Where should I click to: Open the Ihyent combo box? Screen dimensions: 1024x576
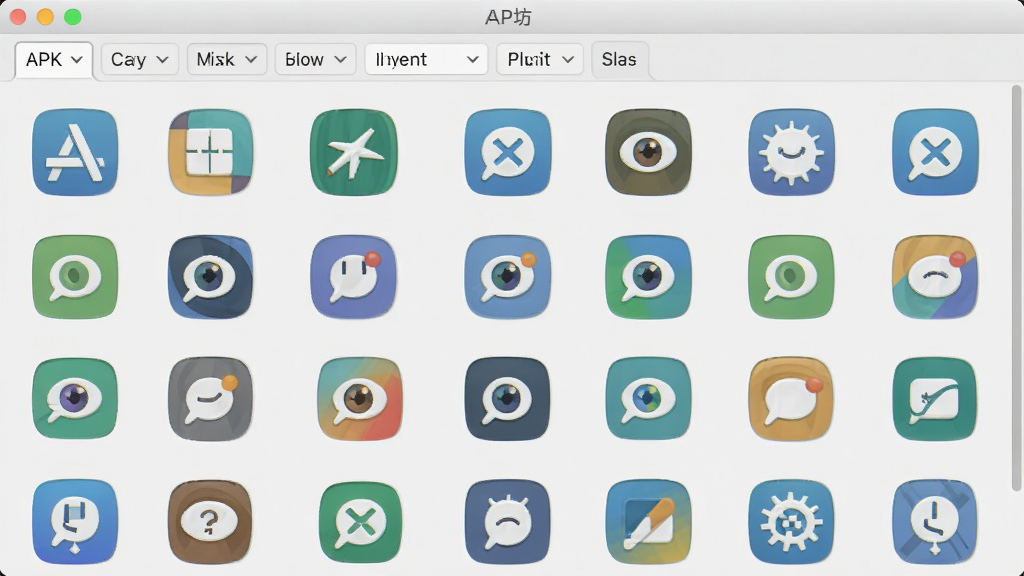(426, 59)
